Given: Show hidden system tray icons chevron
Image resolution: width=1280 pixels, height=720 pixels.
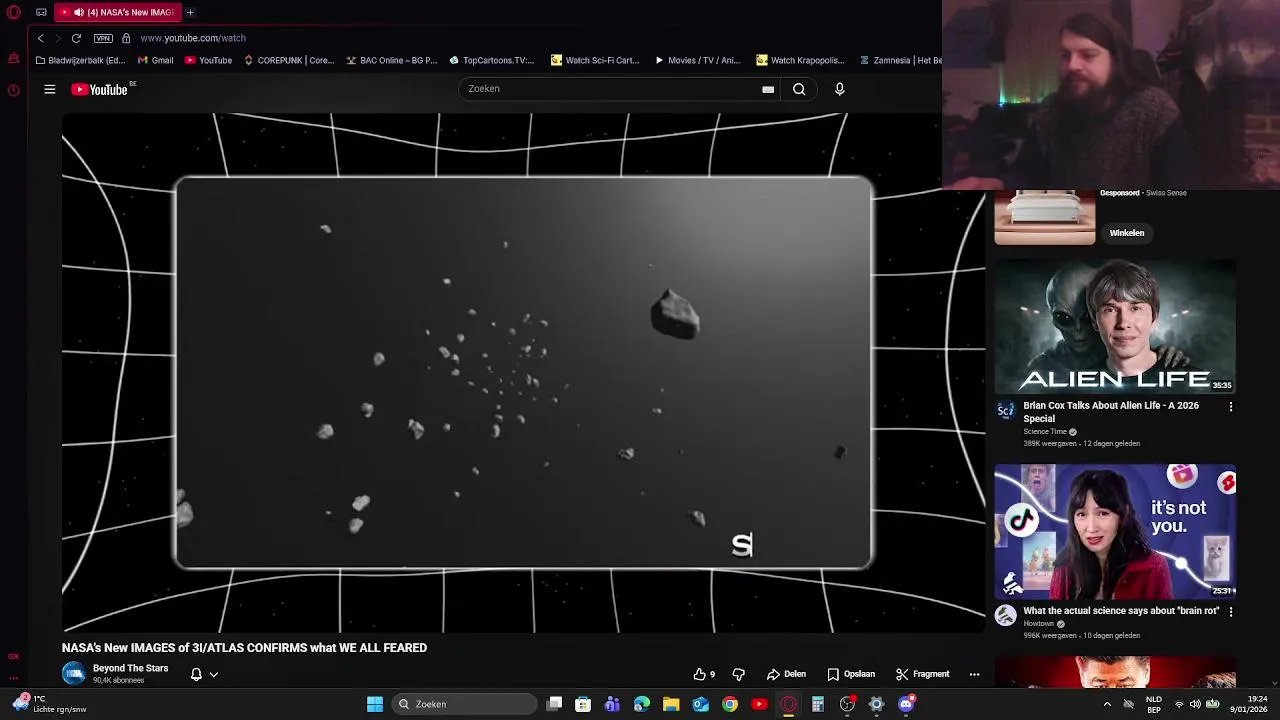Looking at the screenshot, I should tap(1105, 704).
